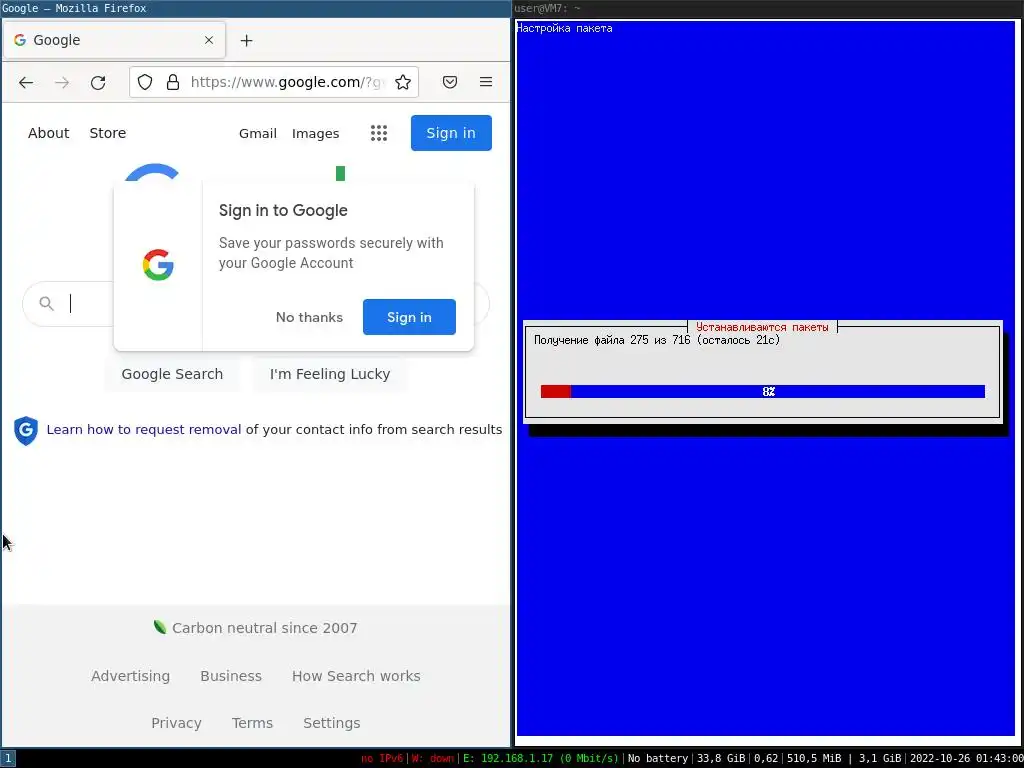
Task: Click the green leaf carbon icon
Action: [159, 628]
